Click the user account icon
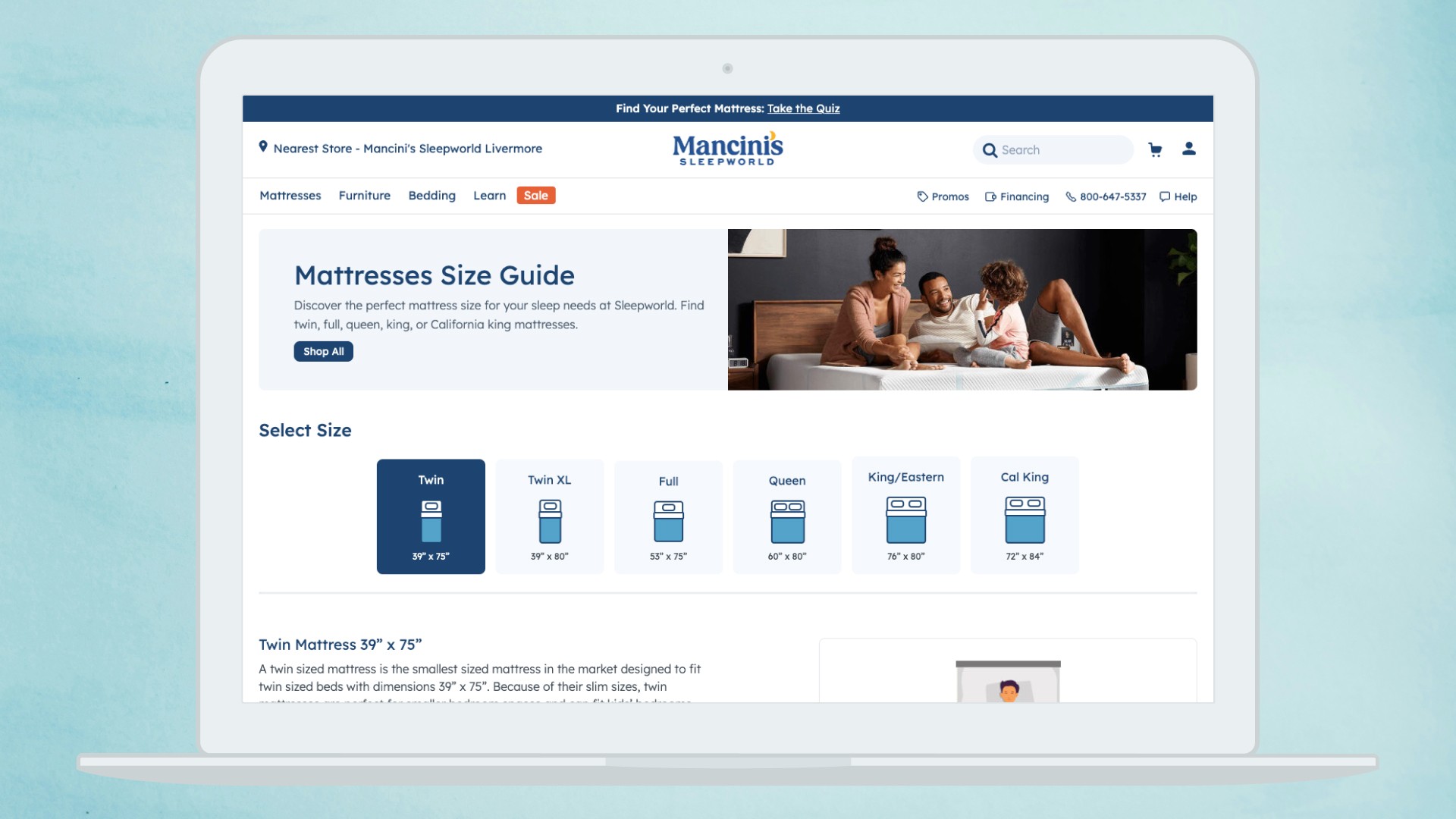The height and width of the screenshot is (819, 1456). pyautogui.click(x=1188, y=149)
